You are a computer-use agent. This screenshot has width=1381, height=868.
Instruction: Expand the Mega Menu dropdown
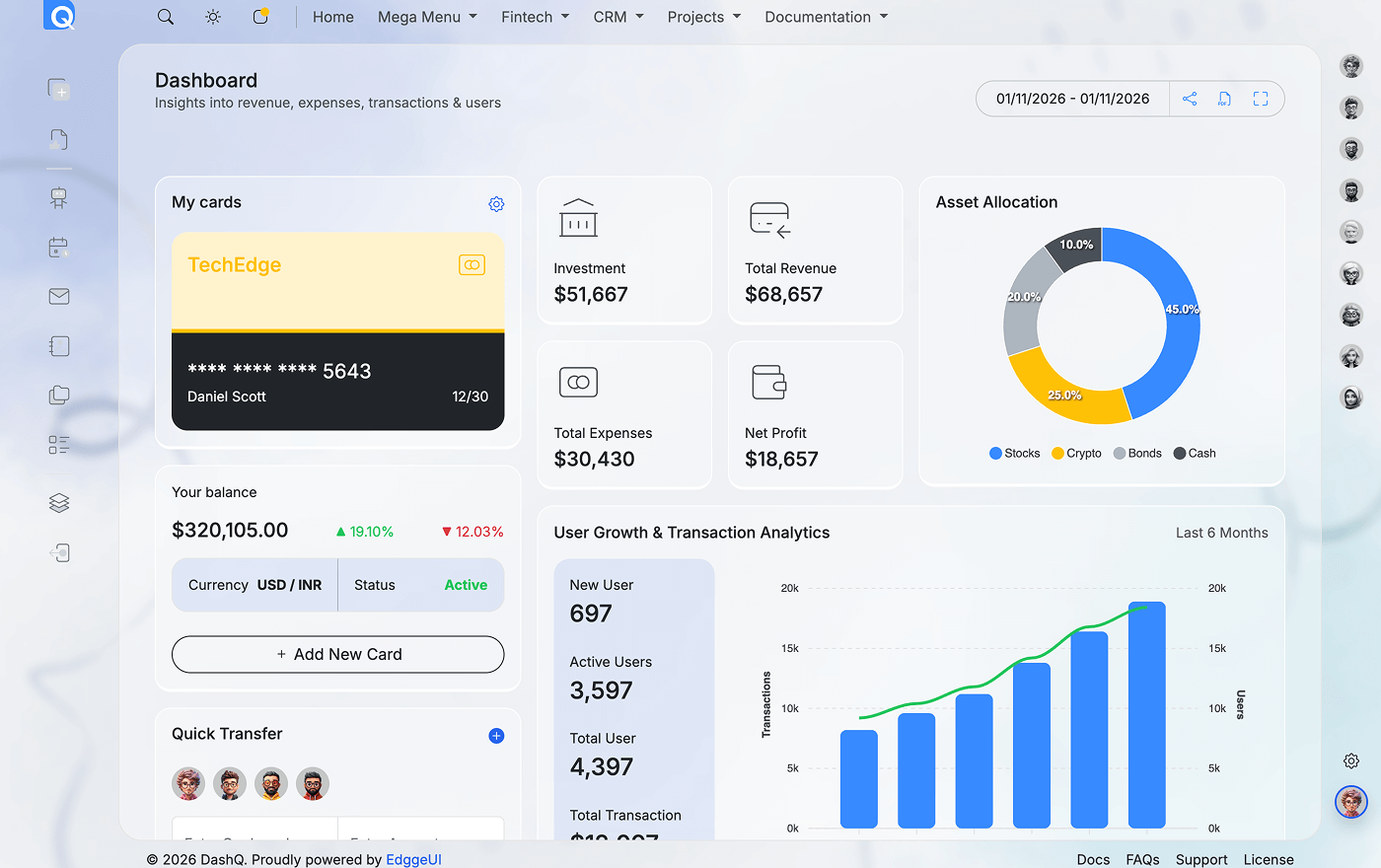pyautogui.click(x=427, y=16)
